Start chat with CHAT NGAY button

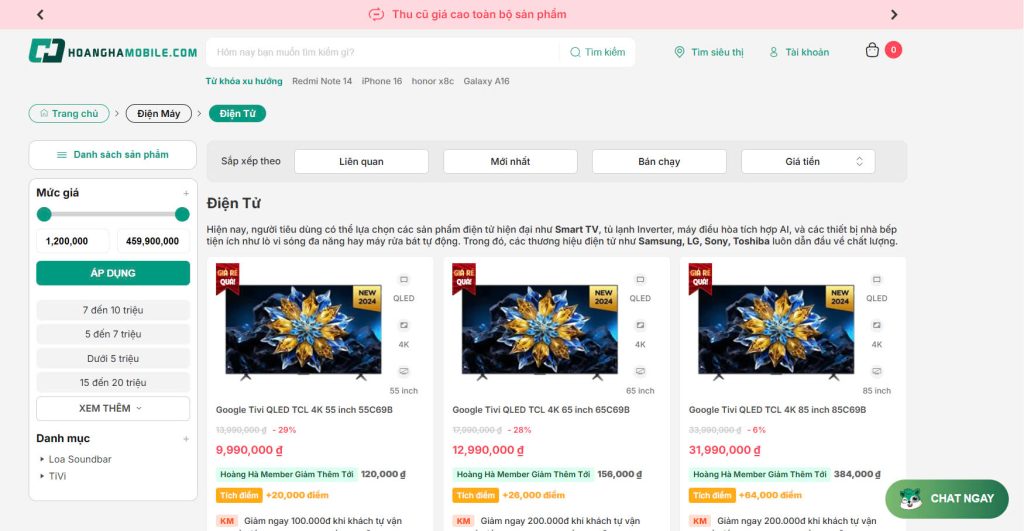tap(947, 499)
